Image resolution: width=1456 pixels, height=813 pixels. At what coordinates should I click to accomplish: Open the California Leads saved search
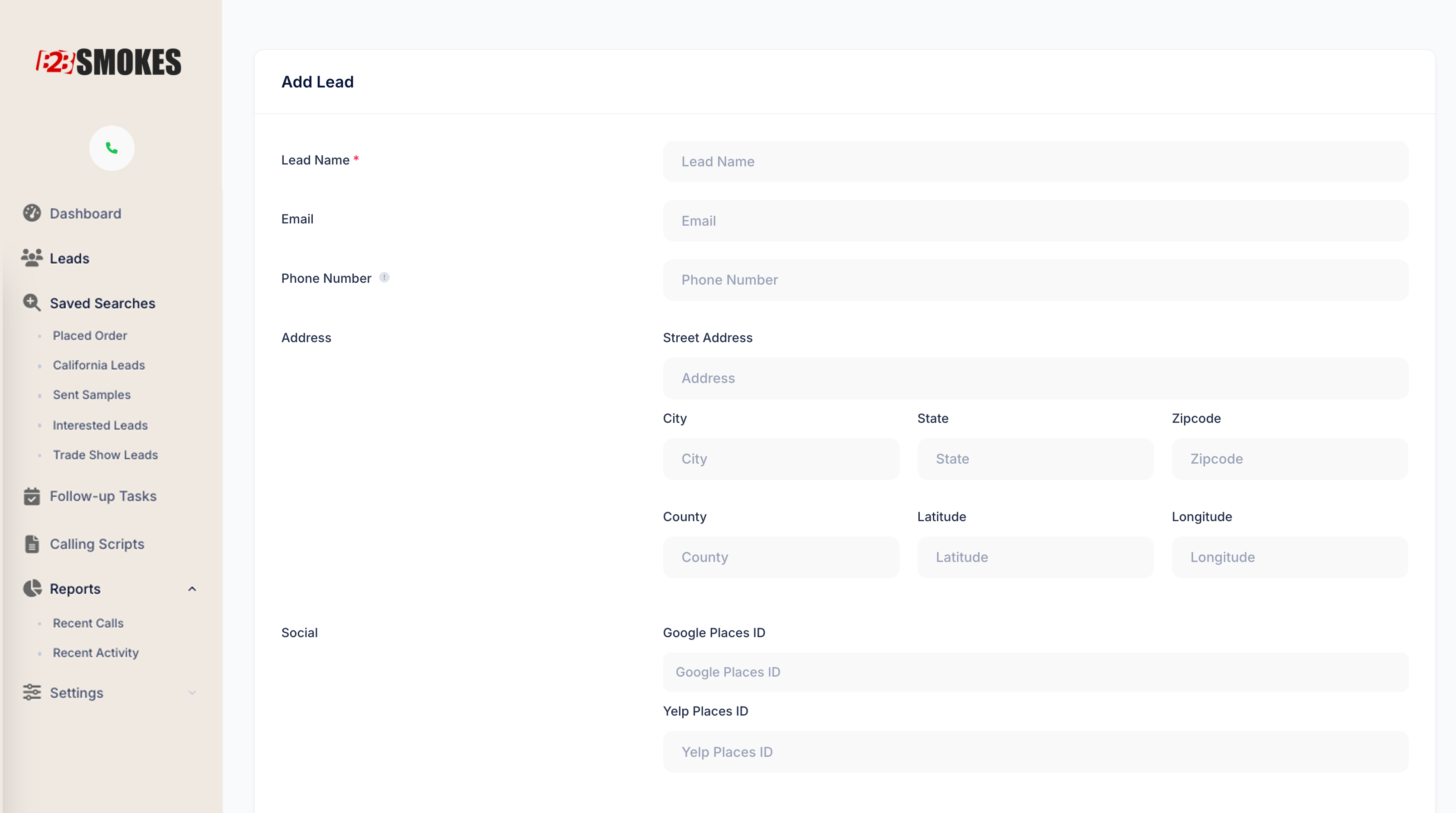(99, 365)
